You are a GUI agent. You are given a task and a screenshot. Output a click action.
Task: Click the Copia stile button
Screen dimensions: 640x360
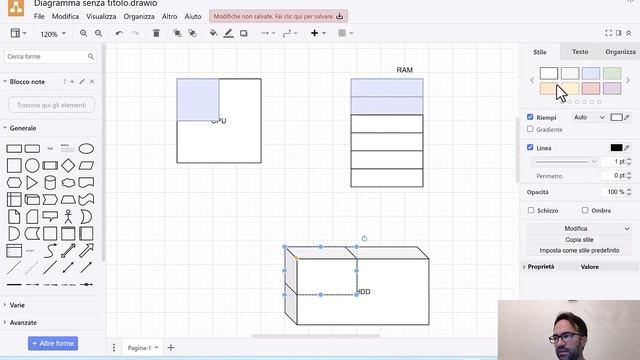click(579, 240)
